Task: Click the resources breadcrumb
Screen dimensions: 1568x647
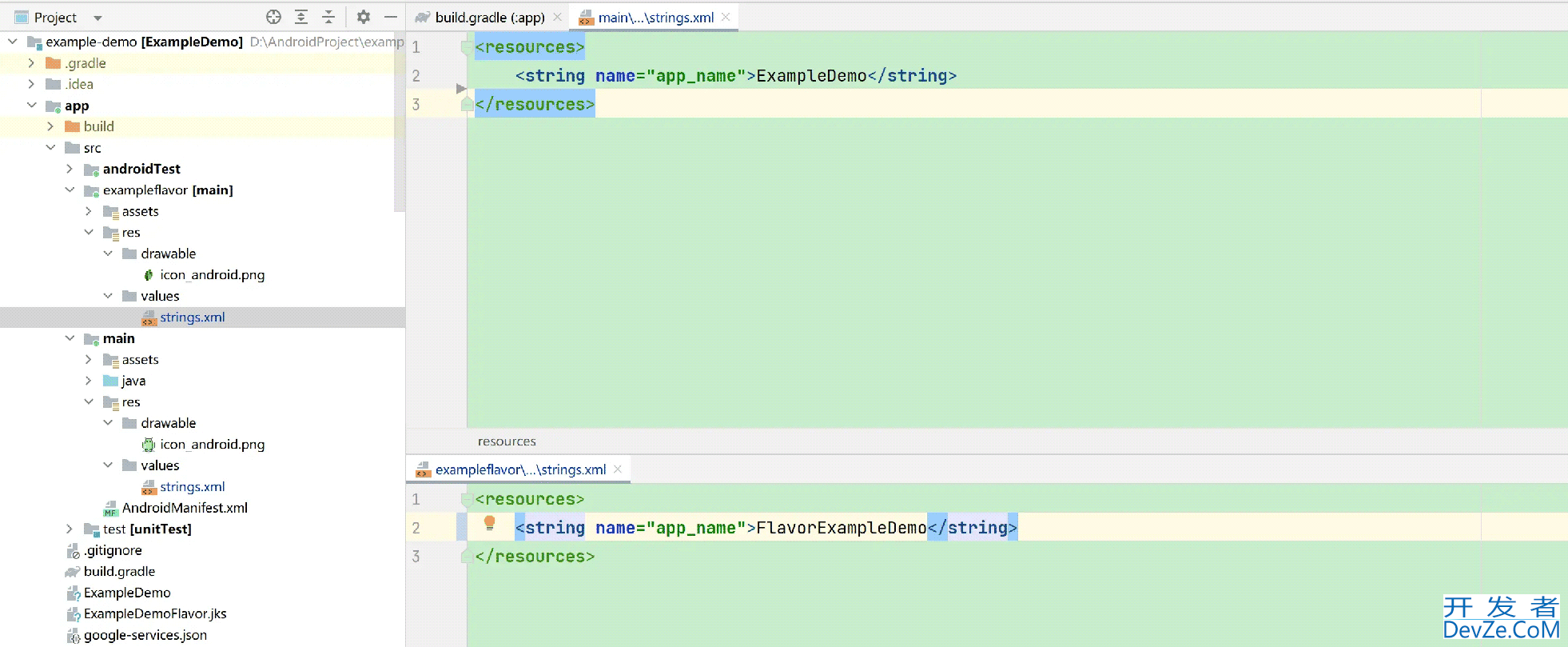Action: point(507,441)
